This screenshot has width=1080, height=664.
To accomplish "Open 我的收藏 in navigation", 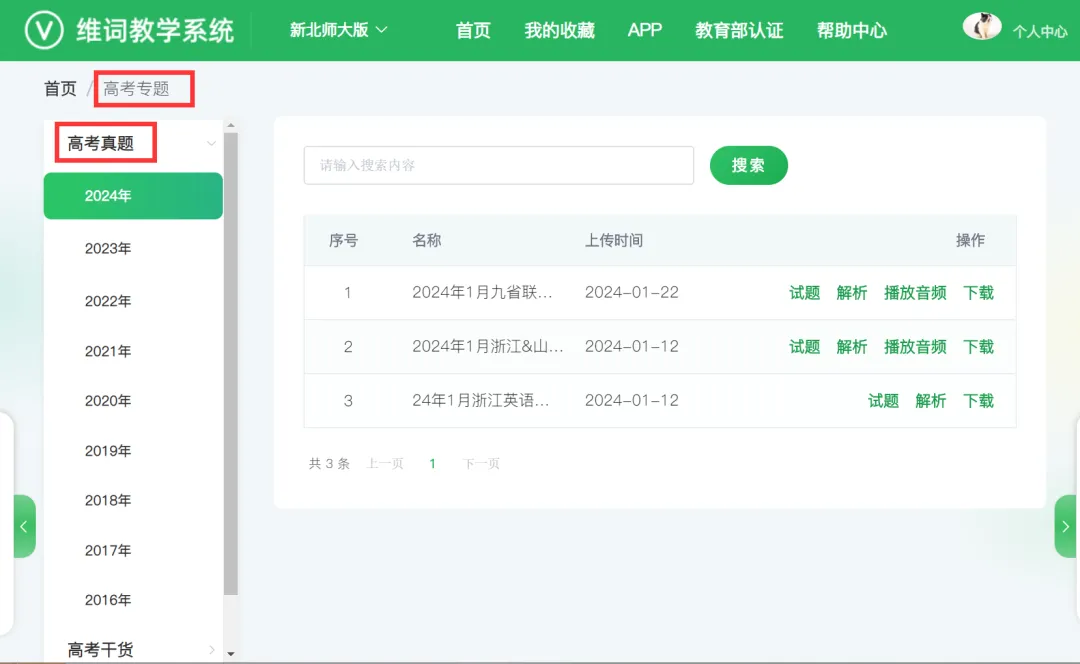I will coord(559,30).
